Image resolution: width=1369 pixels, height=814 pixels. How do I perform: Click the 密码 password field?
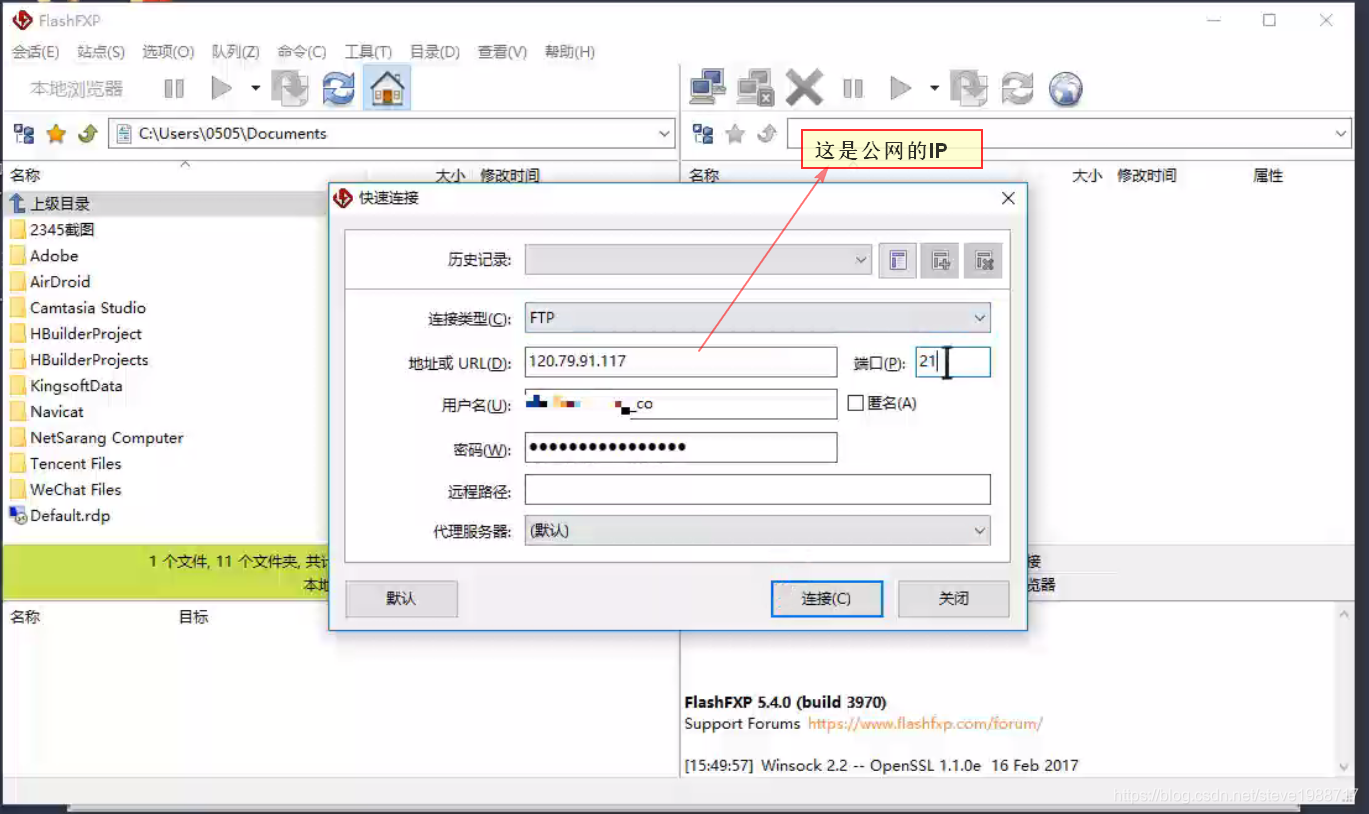pyautogui.click(x=680, y=447)
